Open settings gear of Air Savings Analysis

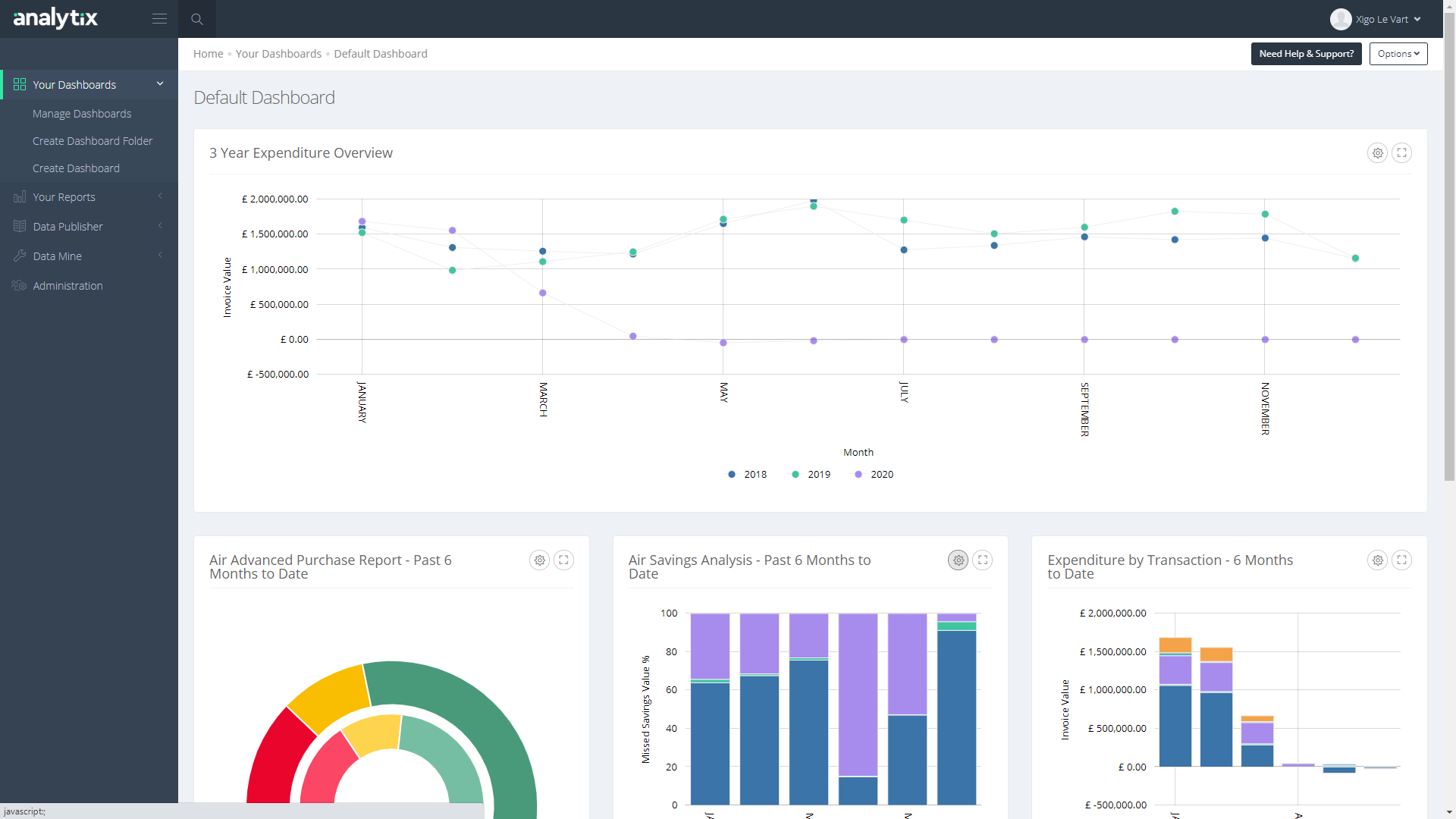click(x=959, y=560)
